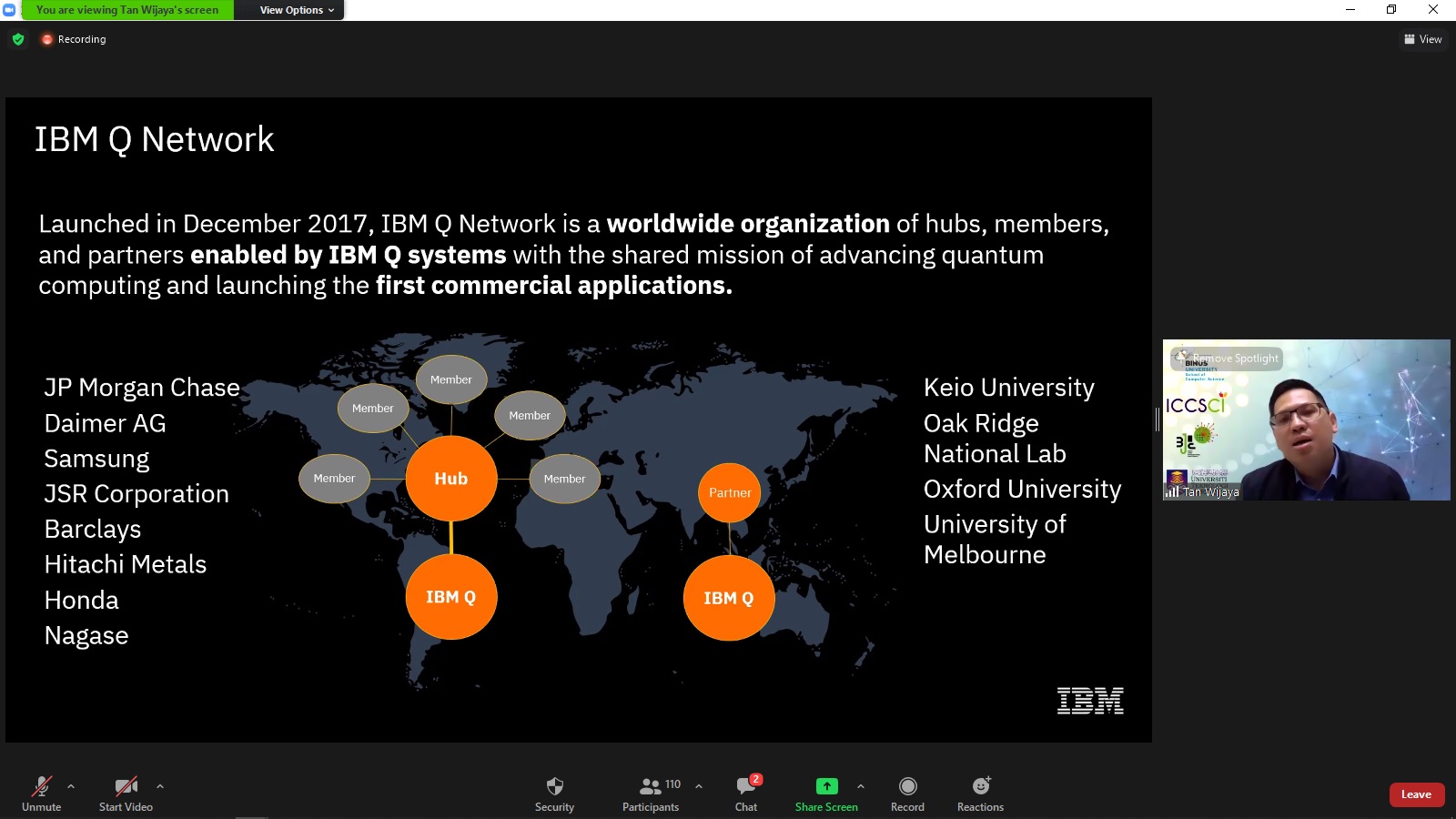Restore down the Zoom window
The width and height of the screenshot is (1456, 819).
[x=1391, y=10]
